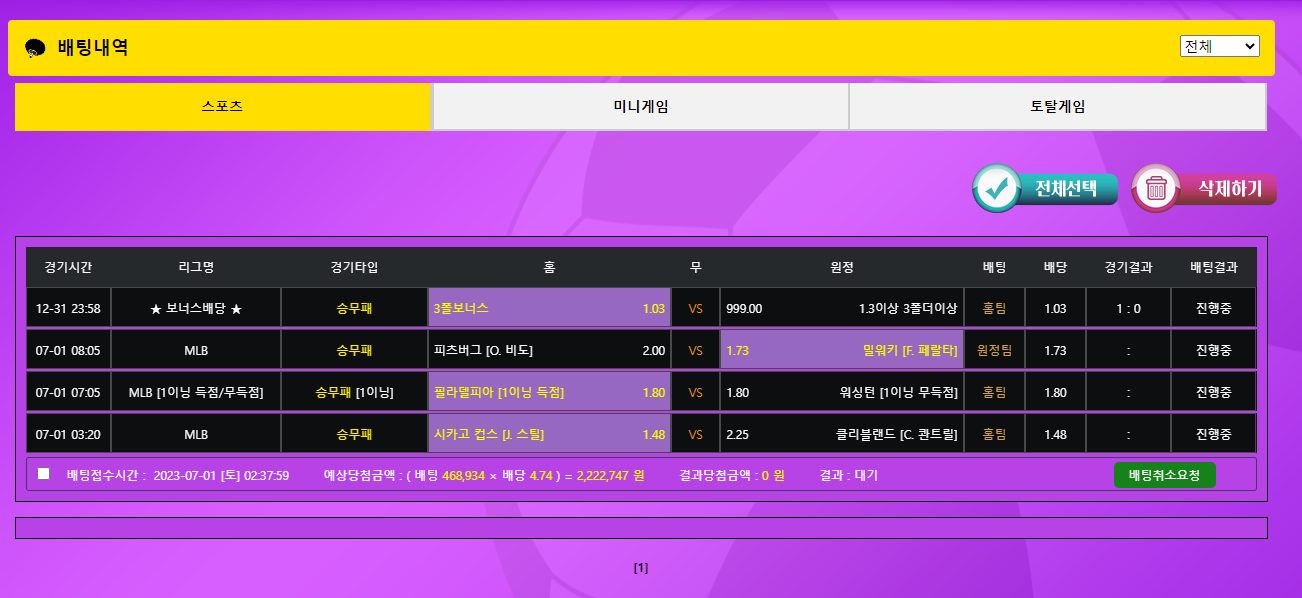Switch to the 미니게임 tab

(x=640, y=107)
